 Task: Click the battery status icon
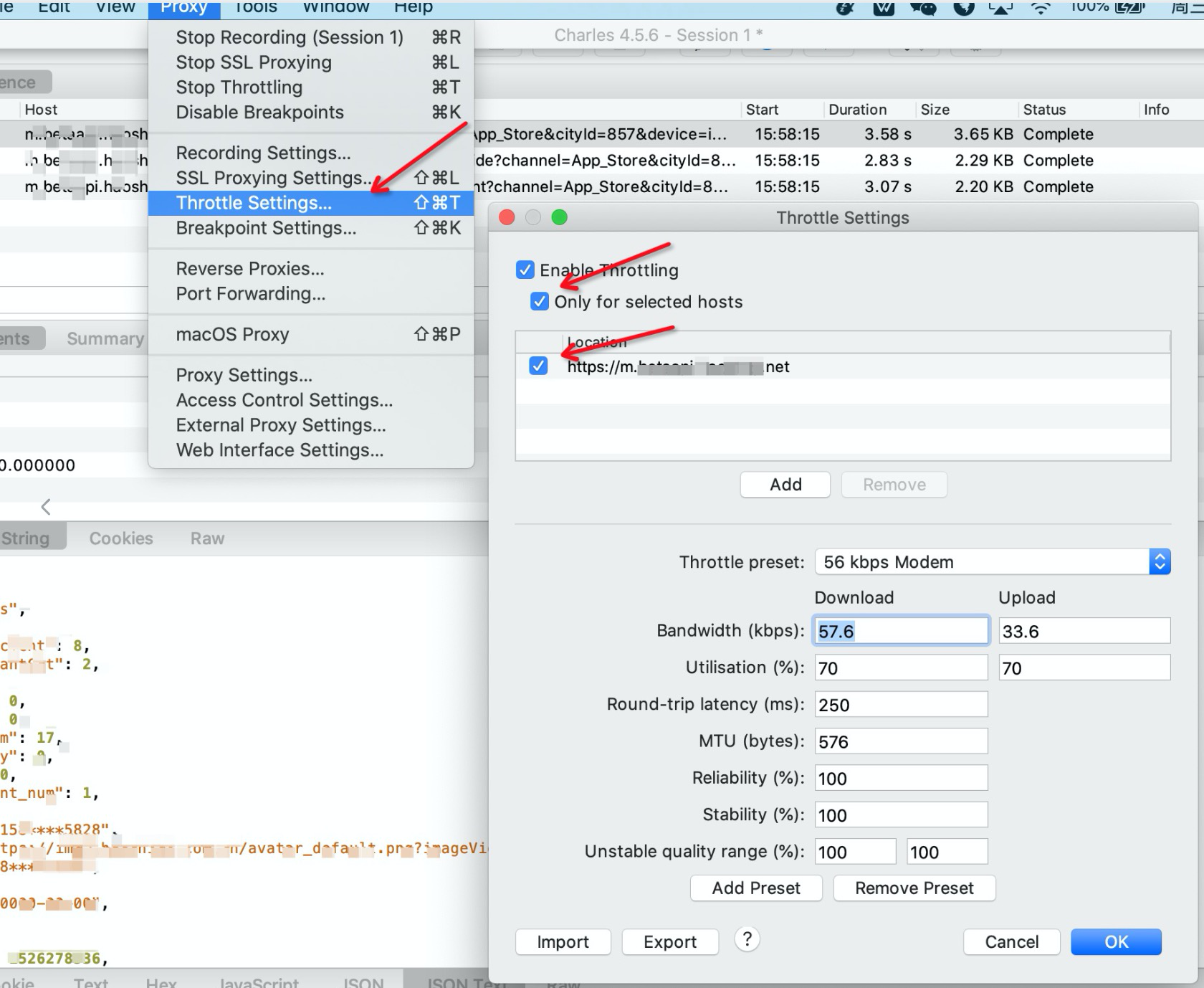[x=1130, y=7]
